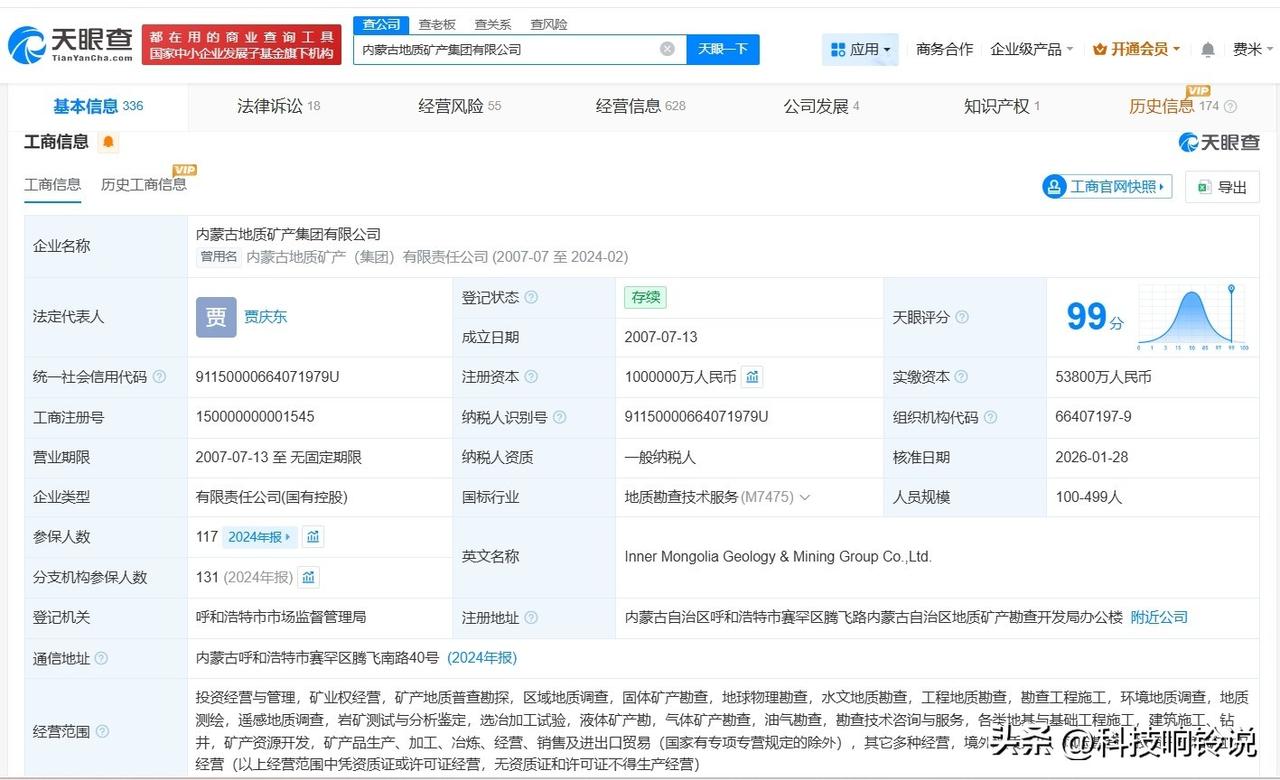Click the 登记机关 value 呼和浩特市市场监督管理局

tap(281, 618)
